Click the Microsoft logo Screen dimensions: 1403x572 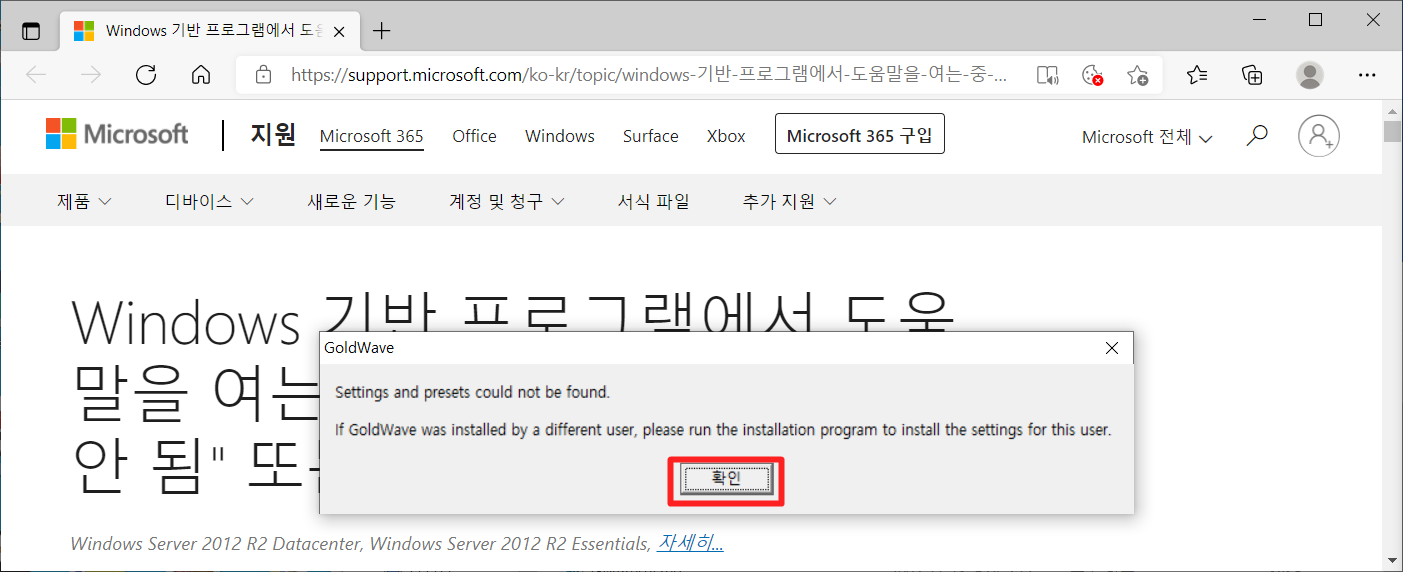tap(117, 134)
